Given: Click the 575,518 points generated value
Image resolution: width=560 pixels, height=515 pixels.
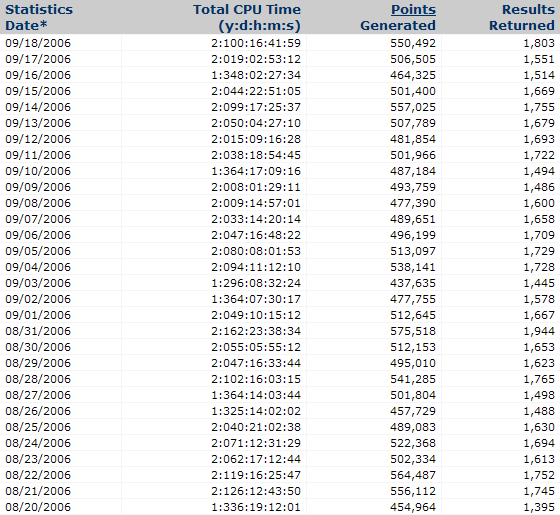Looking at the screenshot, I should pyautogui.click(x=413, y=331).
